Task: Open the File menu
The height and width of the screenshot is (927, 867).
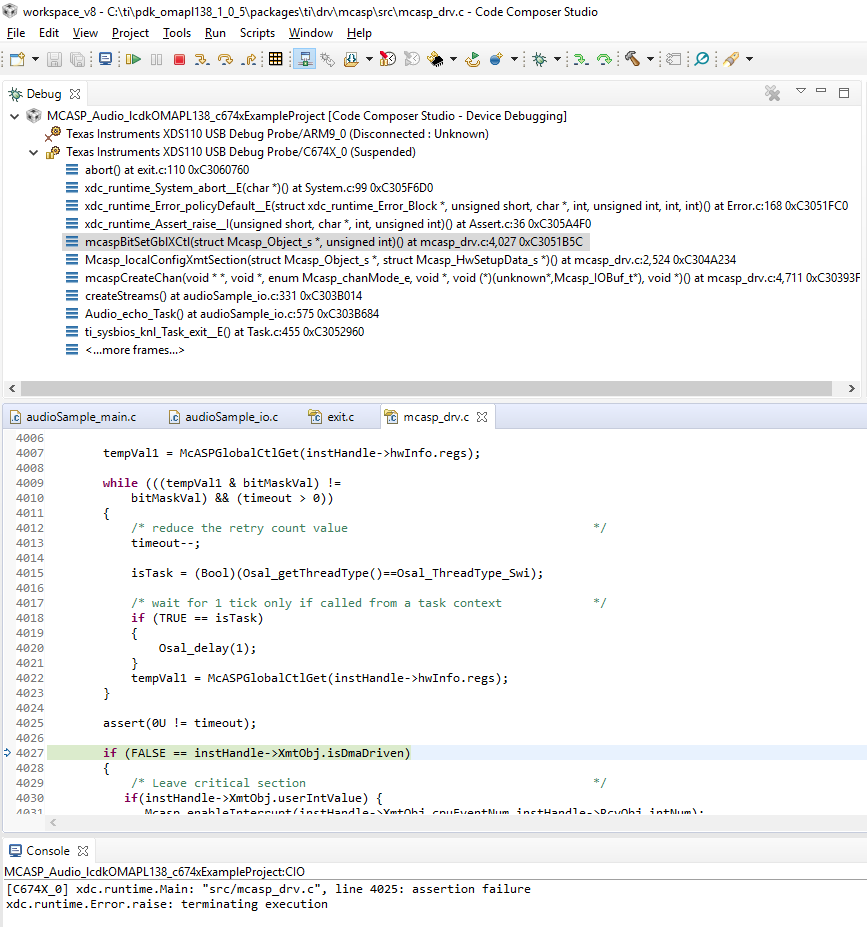Action: pos(16,33)
